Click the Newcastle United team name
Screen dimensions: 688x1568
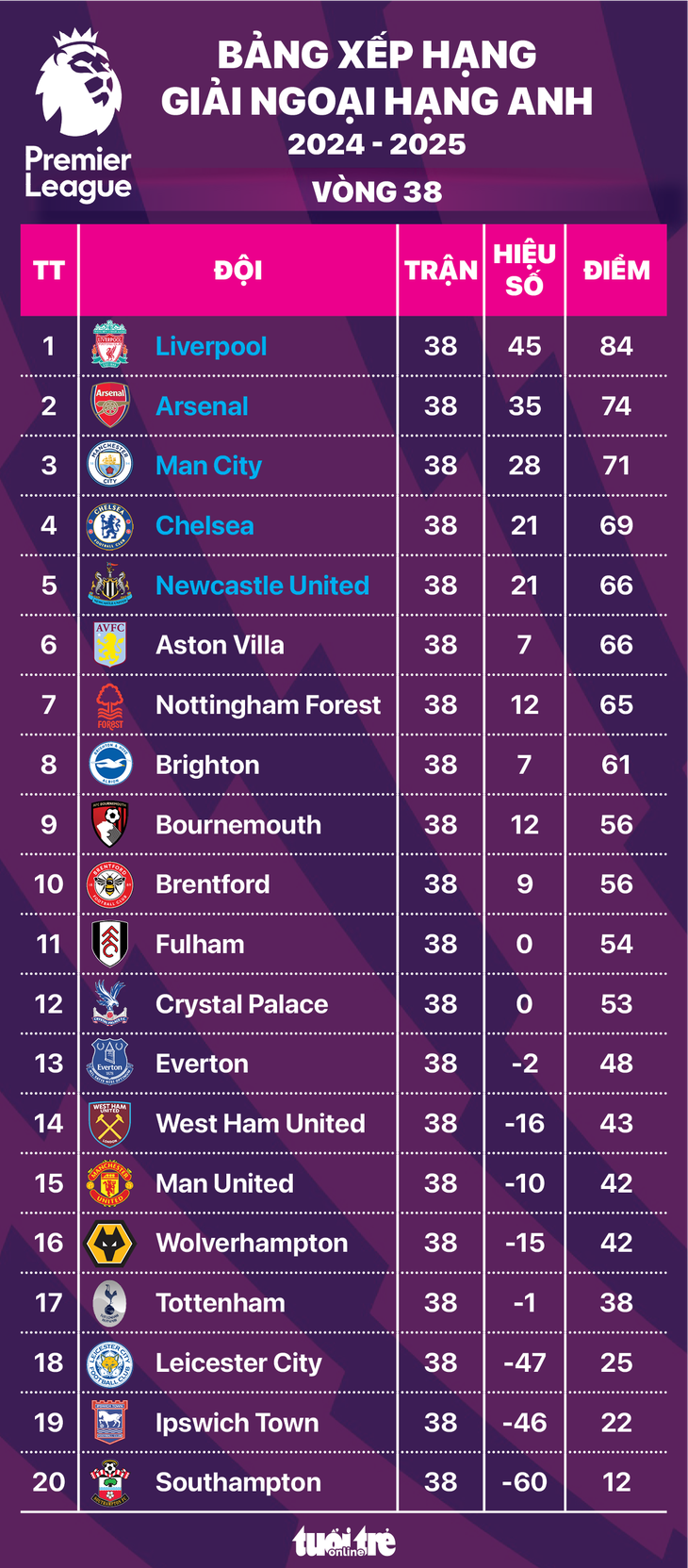[262, 586]
